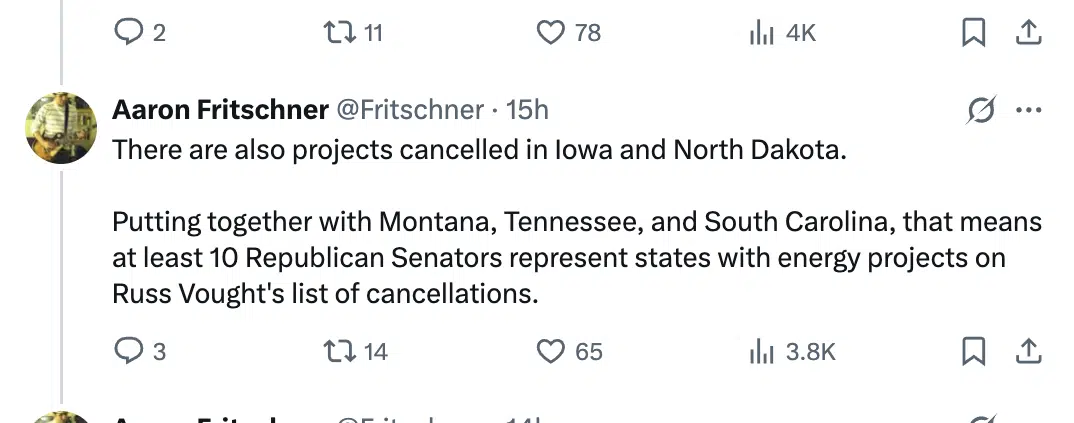The image size is (1074, 423).
Task: Bookmark the Russ Vought cancellations tweet
Action: [x=971, y=351]
